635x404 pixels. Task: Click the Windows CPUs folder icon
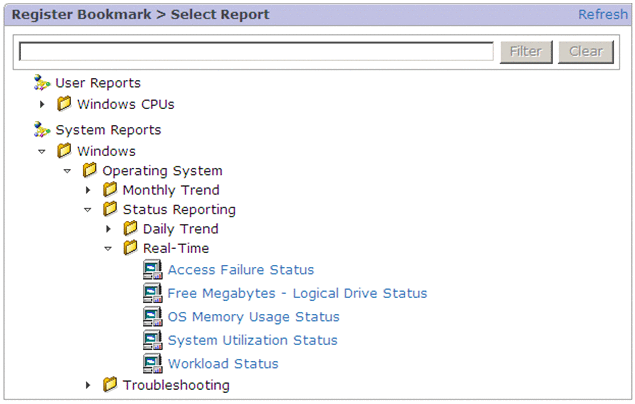pos(65,104)
